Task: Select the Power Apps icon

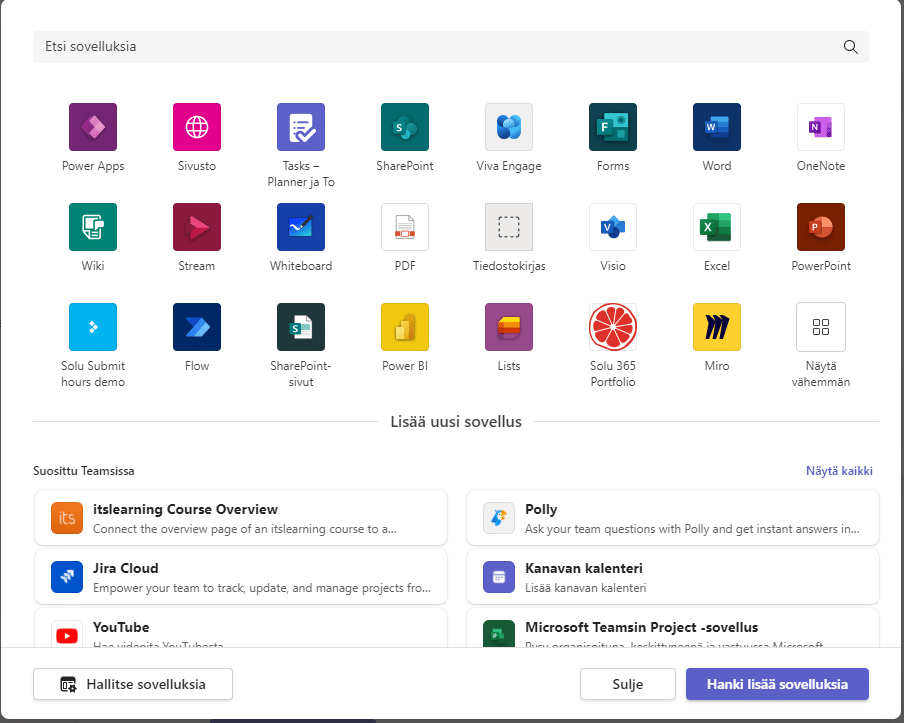Action: click(93, 128)
